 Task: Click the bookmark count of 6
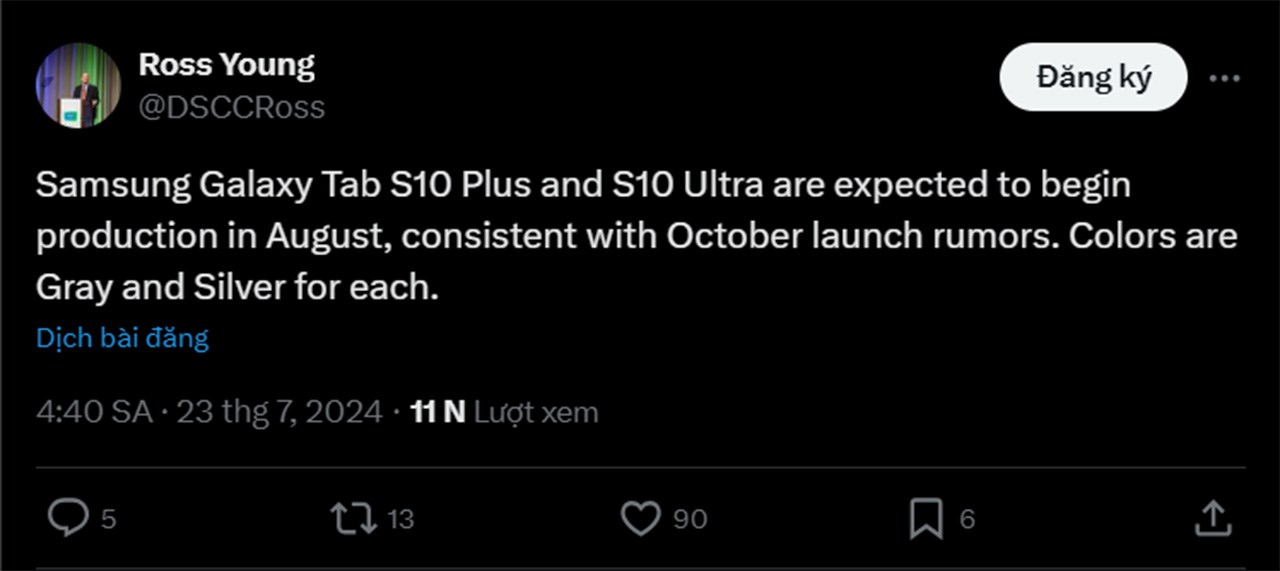(967, 519)
